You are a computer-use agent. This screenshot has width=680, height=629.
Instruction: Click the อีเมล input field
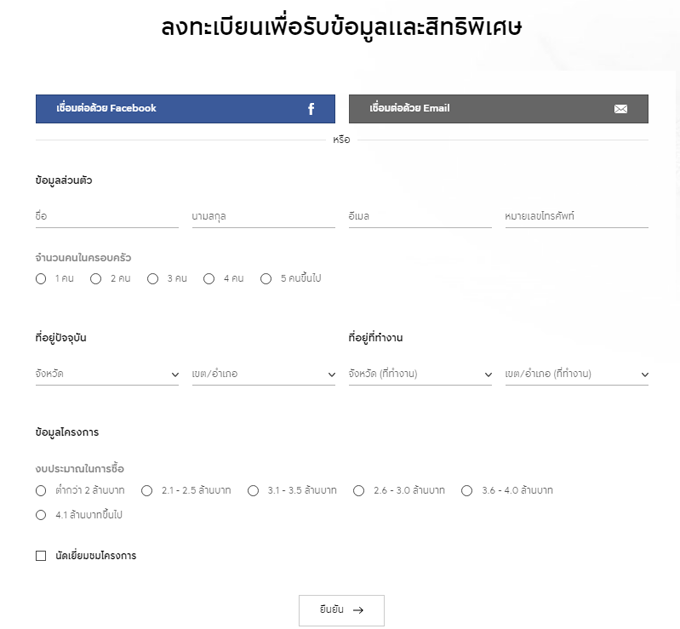(420, 216)
